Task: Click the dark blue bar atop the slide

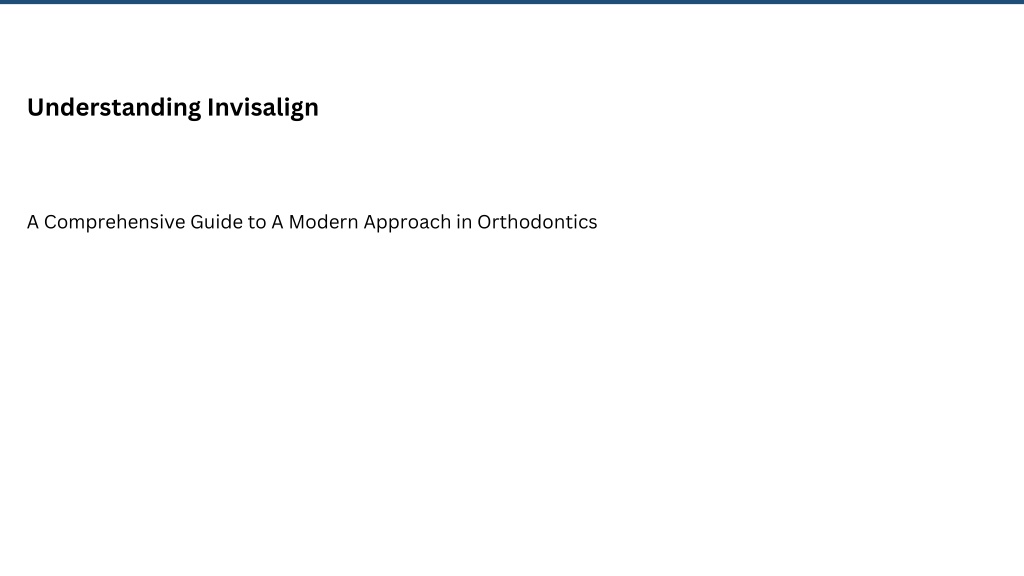Action: [512, 2]
